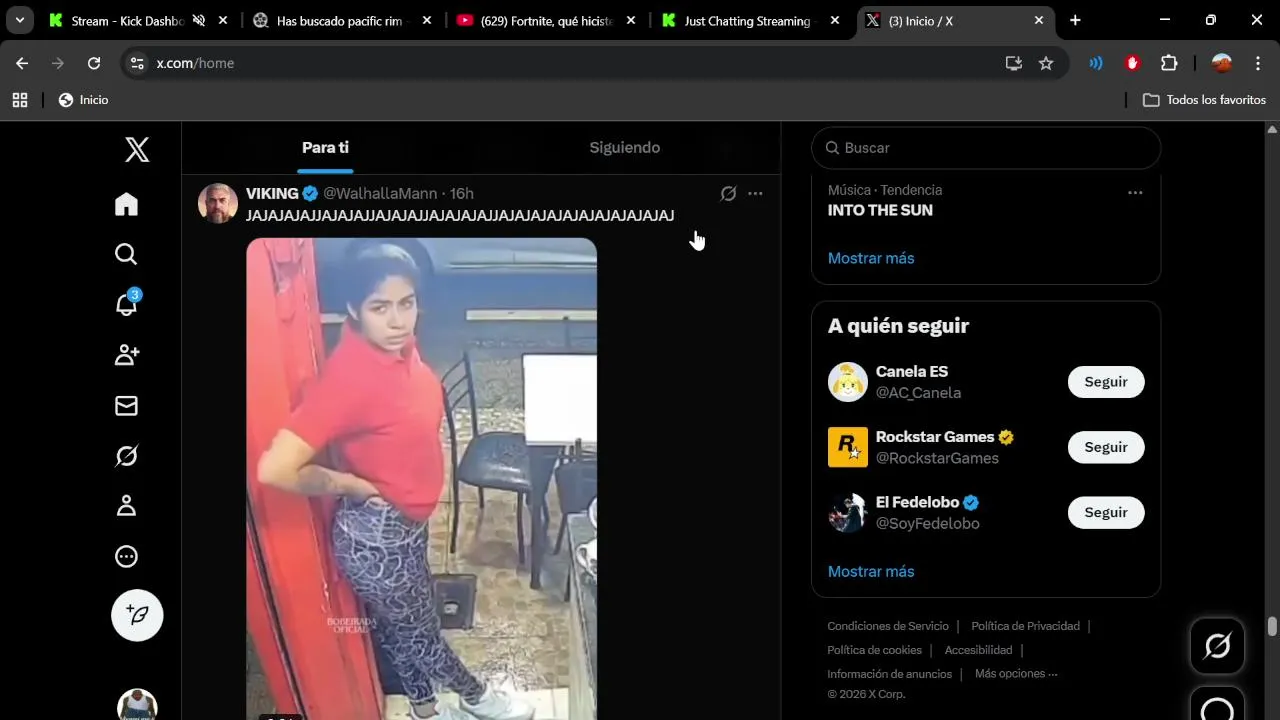Image resolution: width=1280 pixels, height=720 pixels.
Task: Click the blue sound extension icon
Action: point(1096,63)
